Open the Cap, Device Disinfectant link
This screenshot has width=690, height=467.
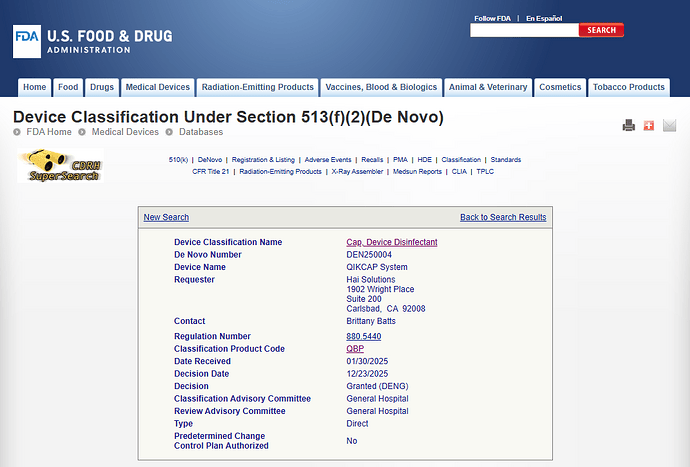(x=391, y=242)
